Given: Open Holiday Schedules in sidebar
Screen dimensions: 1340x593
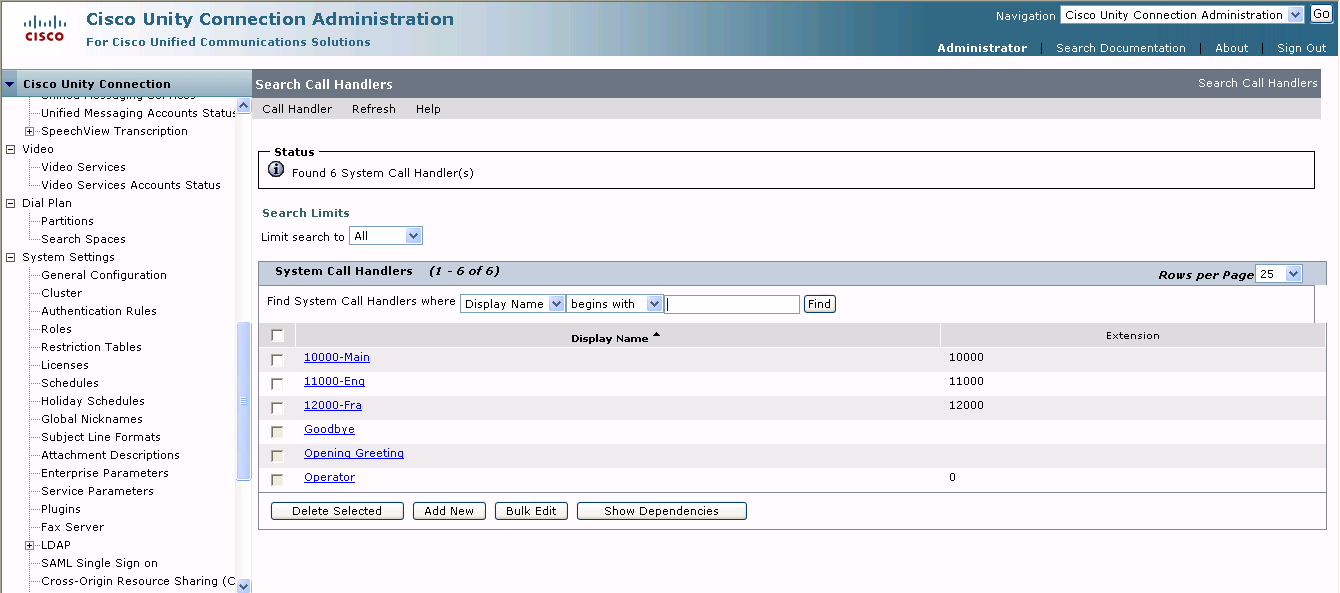Looking at the screenshot, I should 93,401.
